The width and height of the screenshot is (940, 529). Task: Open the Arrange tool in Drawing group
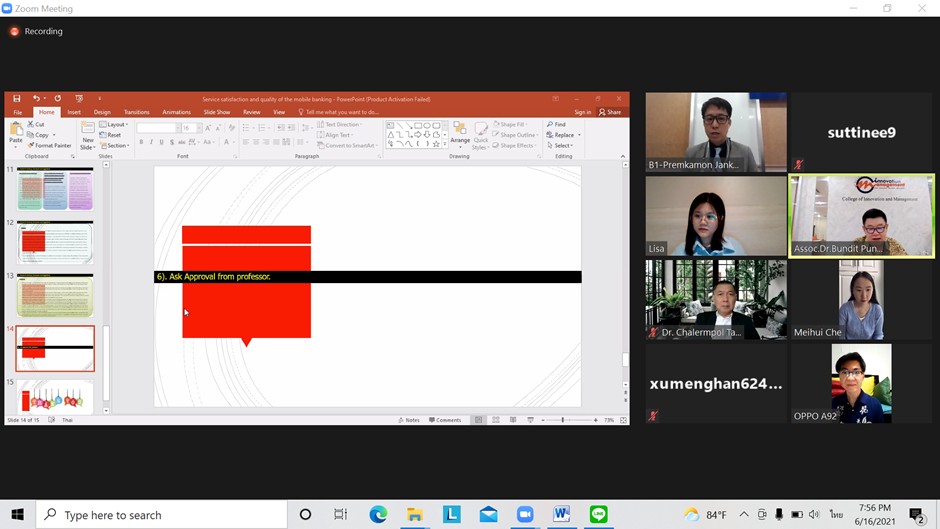(x=460, y=133)
